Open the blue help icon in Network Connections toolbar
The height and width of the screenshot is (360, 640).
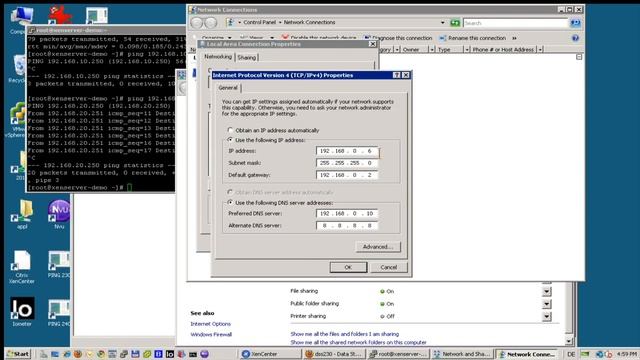575,38
